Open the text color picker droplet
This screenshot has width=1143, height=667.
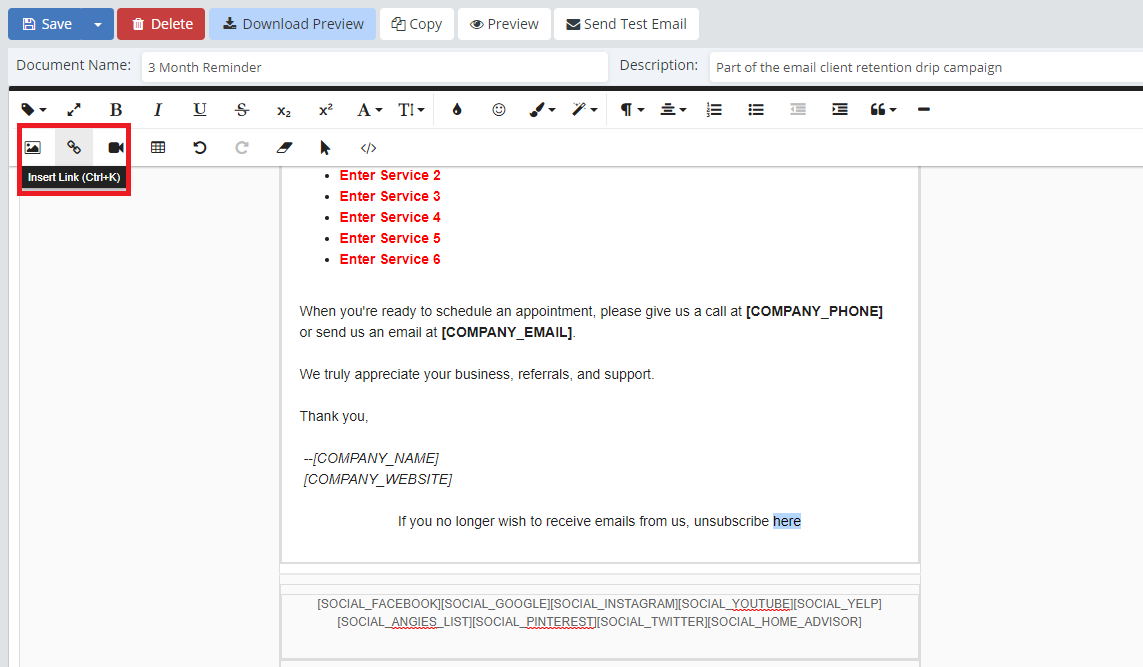(457, 110)
